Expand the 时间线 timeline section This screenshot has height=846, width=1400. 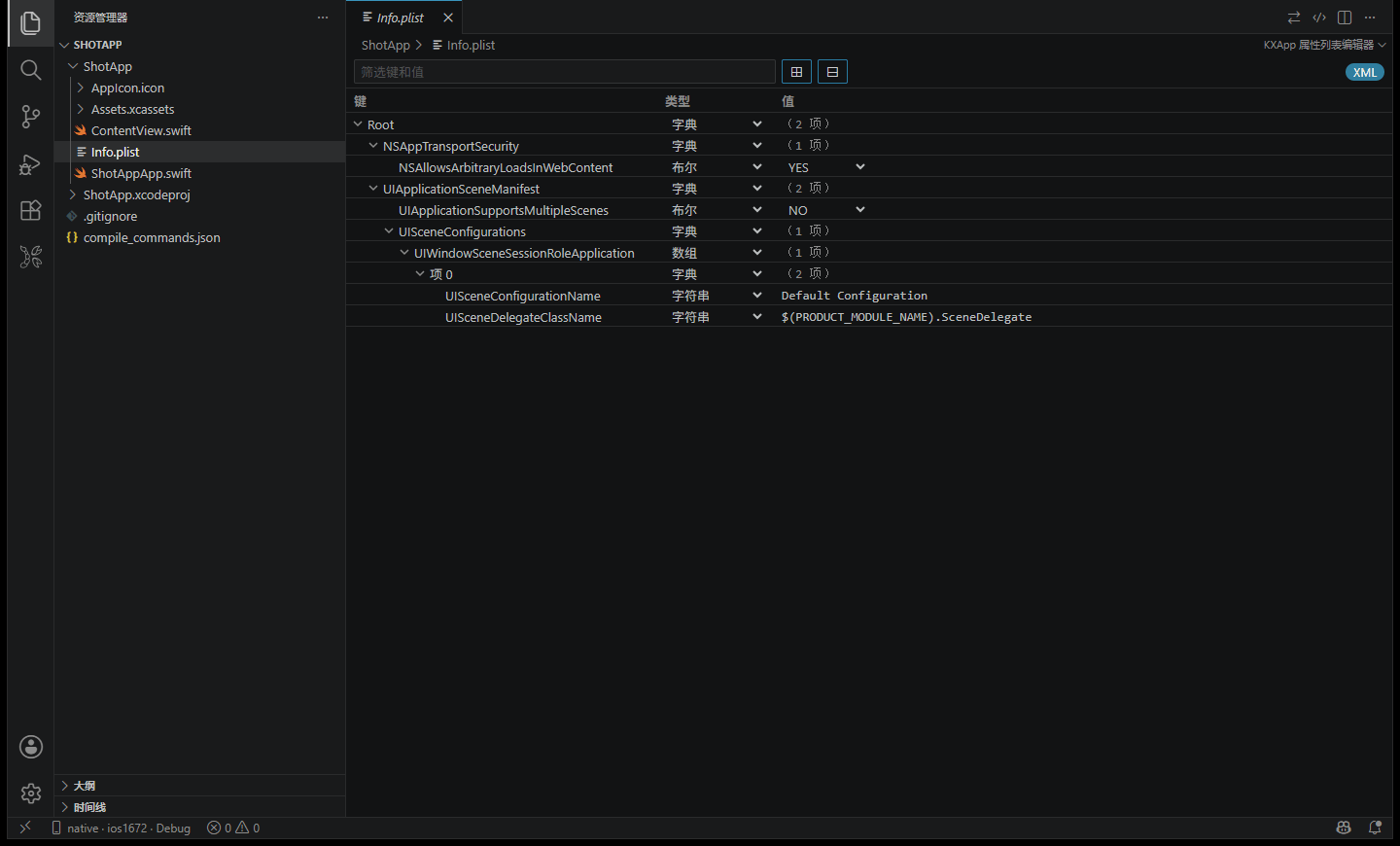pos(199,807)
